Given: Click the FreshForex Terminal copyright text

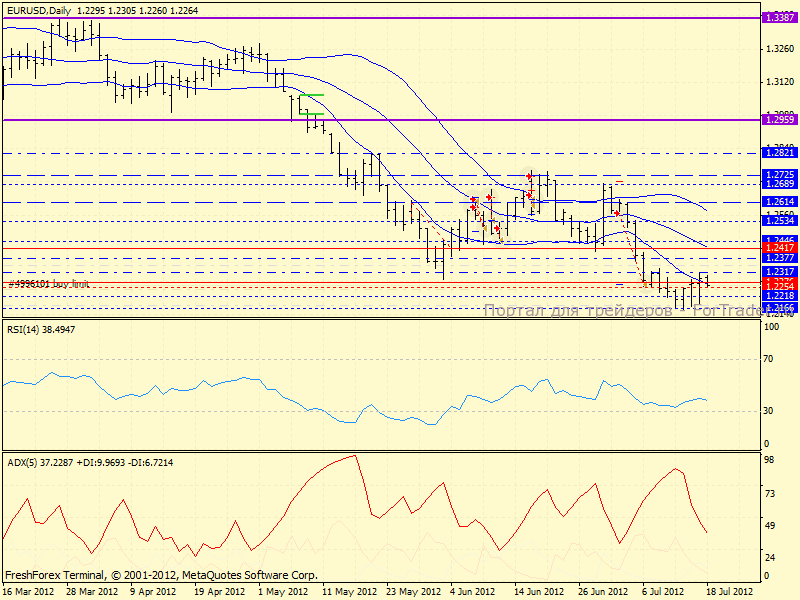Looking at the screenshot, I should [x=161, y=576].
